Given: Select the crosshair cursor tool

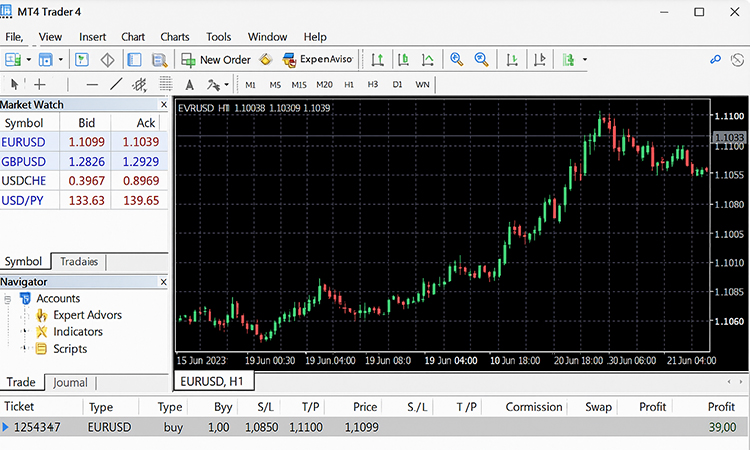Looking at the screenshot, I should pyautogui.click(x=40, y=85).
